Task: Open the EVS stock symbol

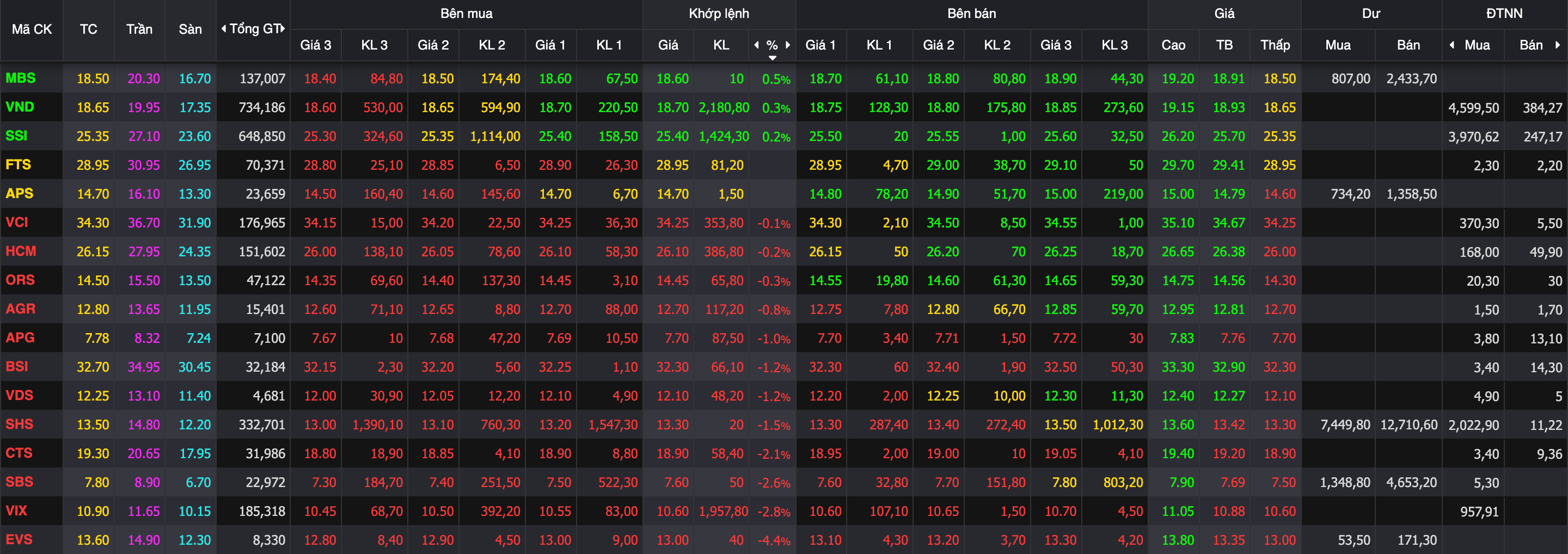Action: pyautogui.click(x=19, y=539)
